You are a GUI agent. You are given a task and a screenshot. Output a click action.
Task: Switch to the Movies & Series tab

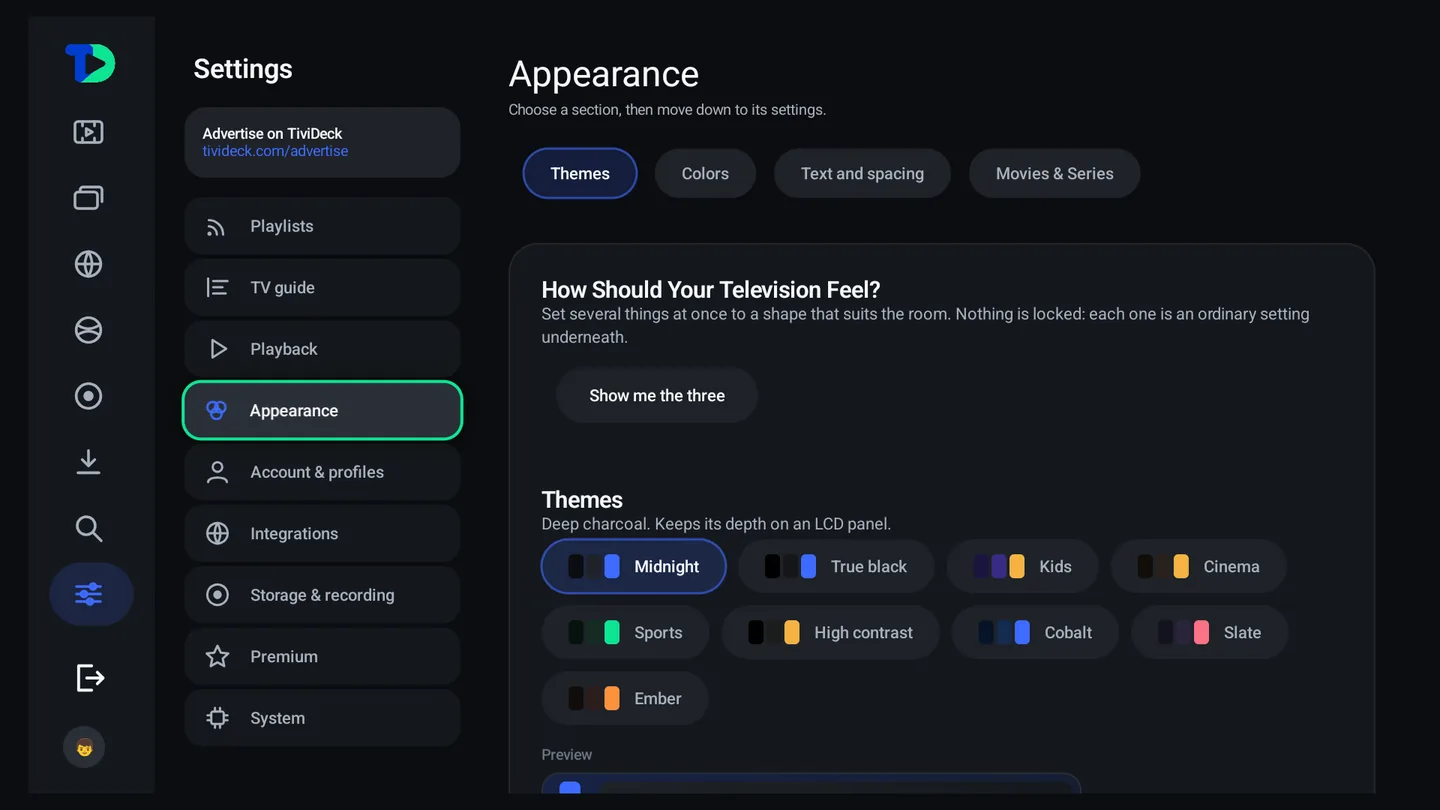(x=1054, y=173)
